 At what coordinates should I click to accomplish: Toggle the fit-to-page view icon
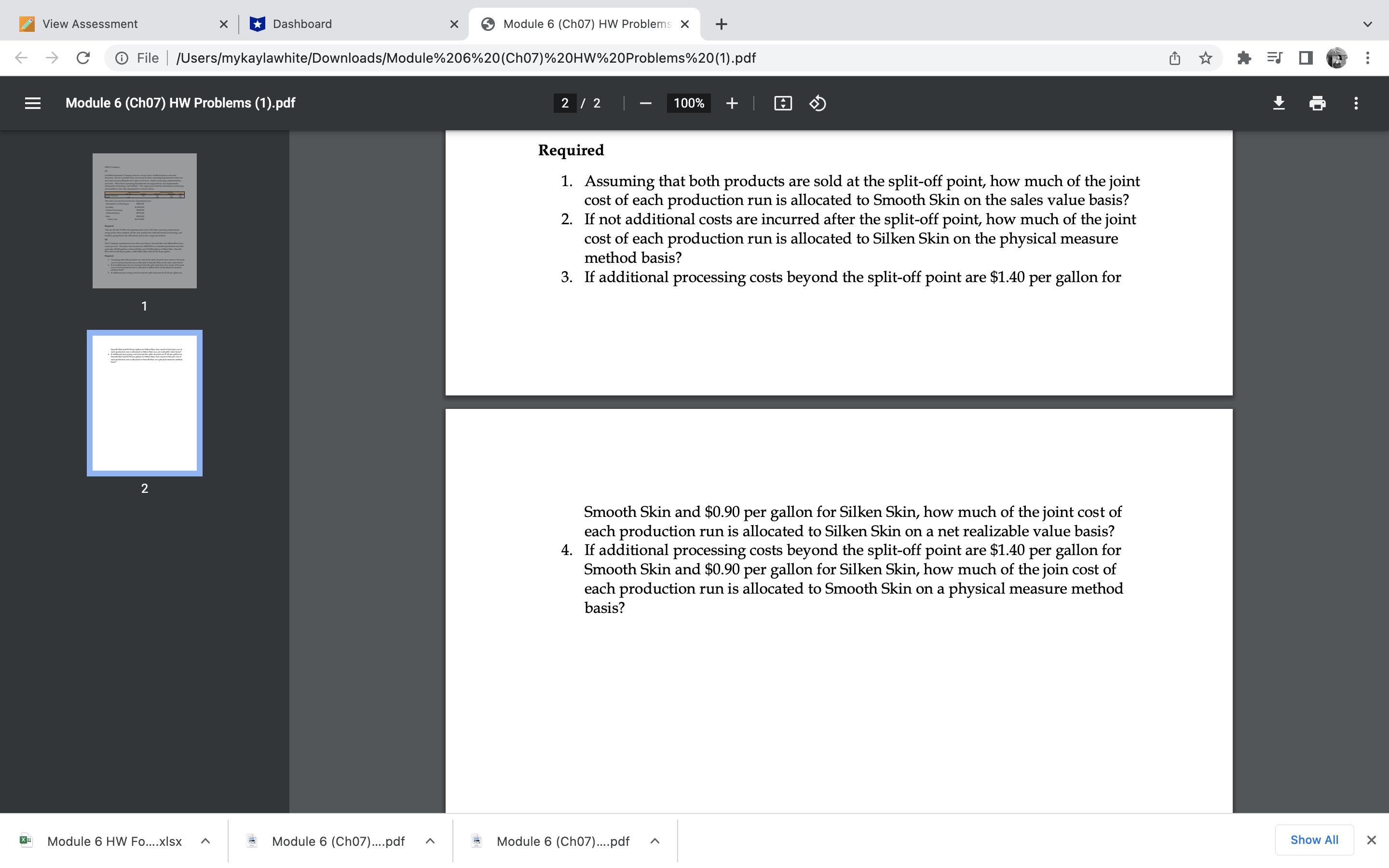pyautogui.click(x=782, y=103)
